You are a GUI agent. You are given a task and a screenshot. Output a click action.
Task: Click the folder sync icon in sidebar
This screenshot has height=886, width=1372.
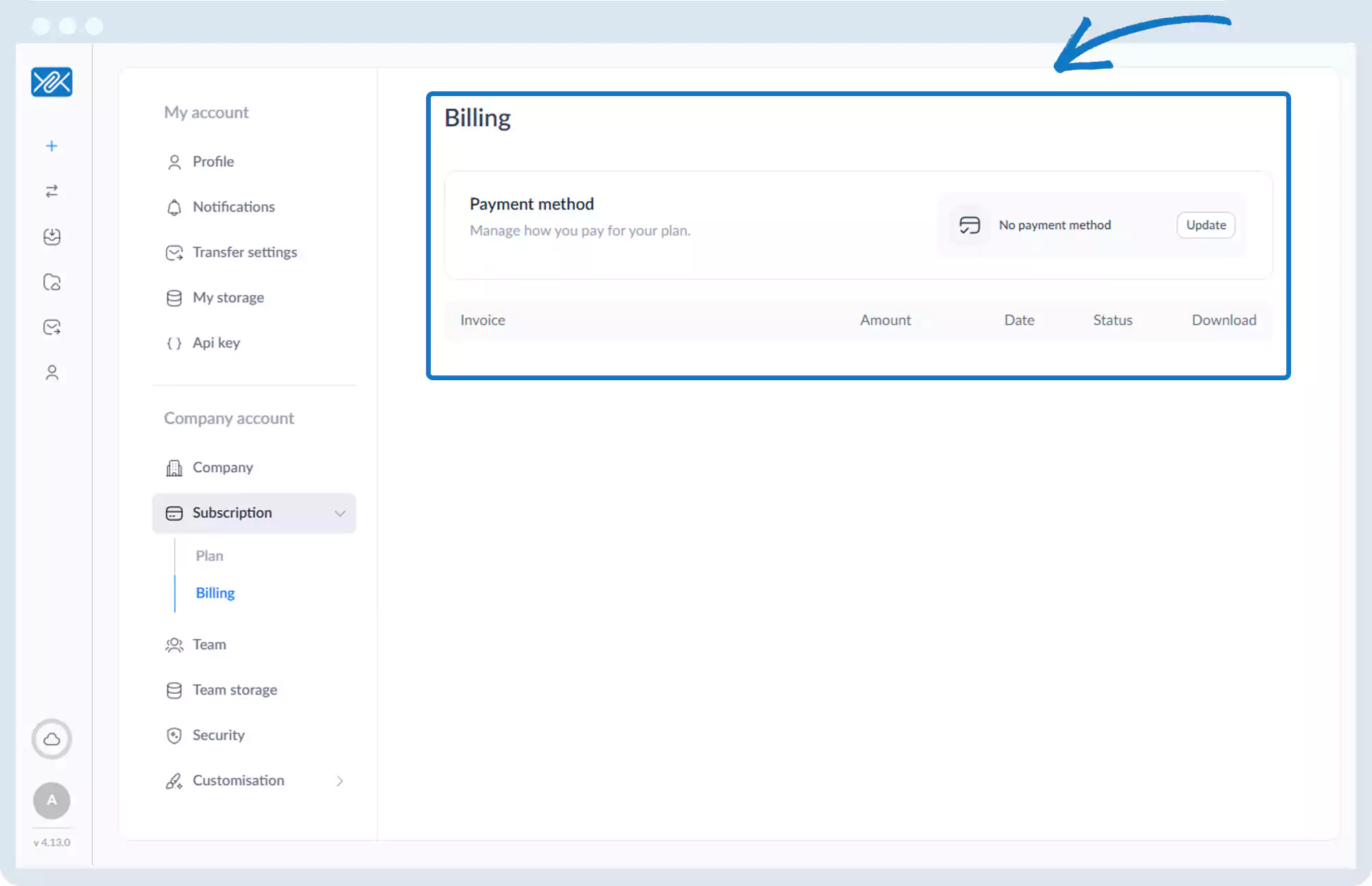point(51,282)
